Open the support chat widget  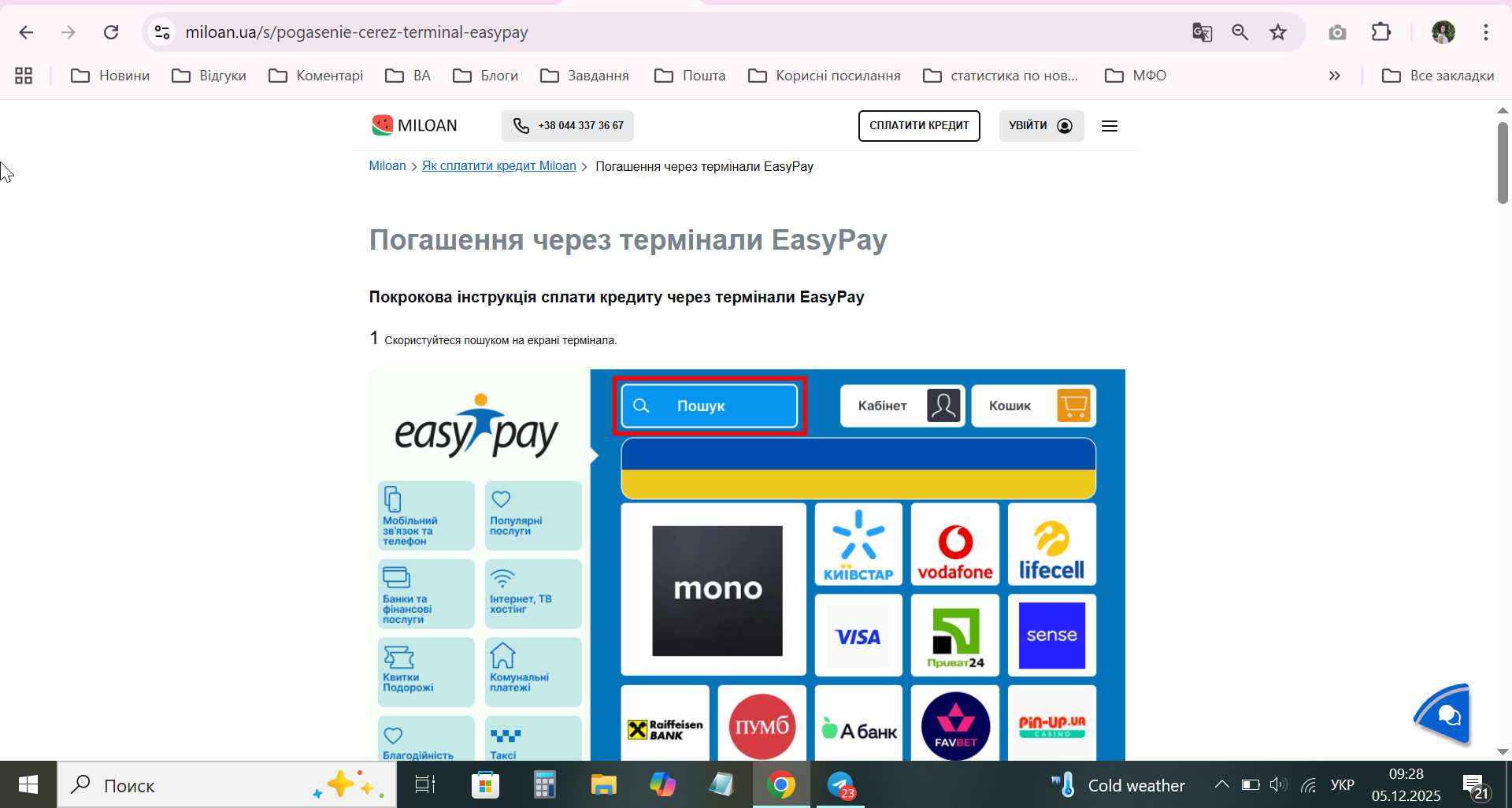1443,713
